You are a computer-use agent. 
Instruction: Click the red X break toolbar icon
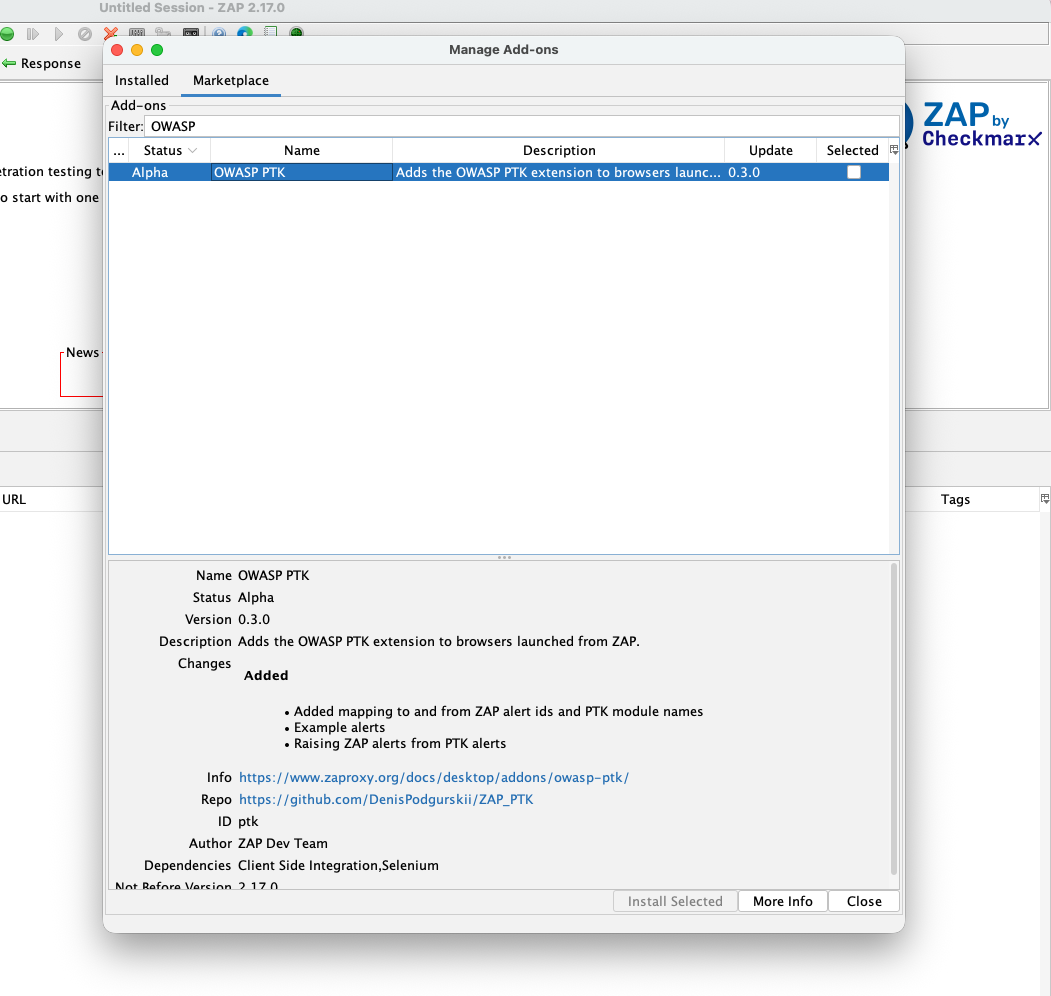click(x=110, y=33)
